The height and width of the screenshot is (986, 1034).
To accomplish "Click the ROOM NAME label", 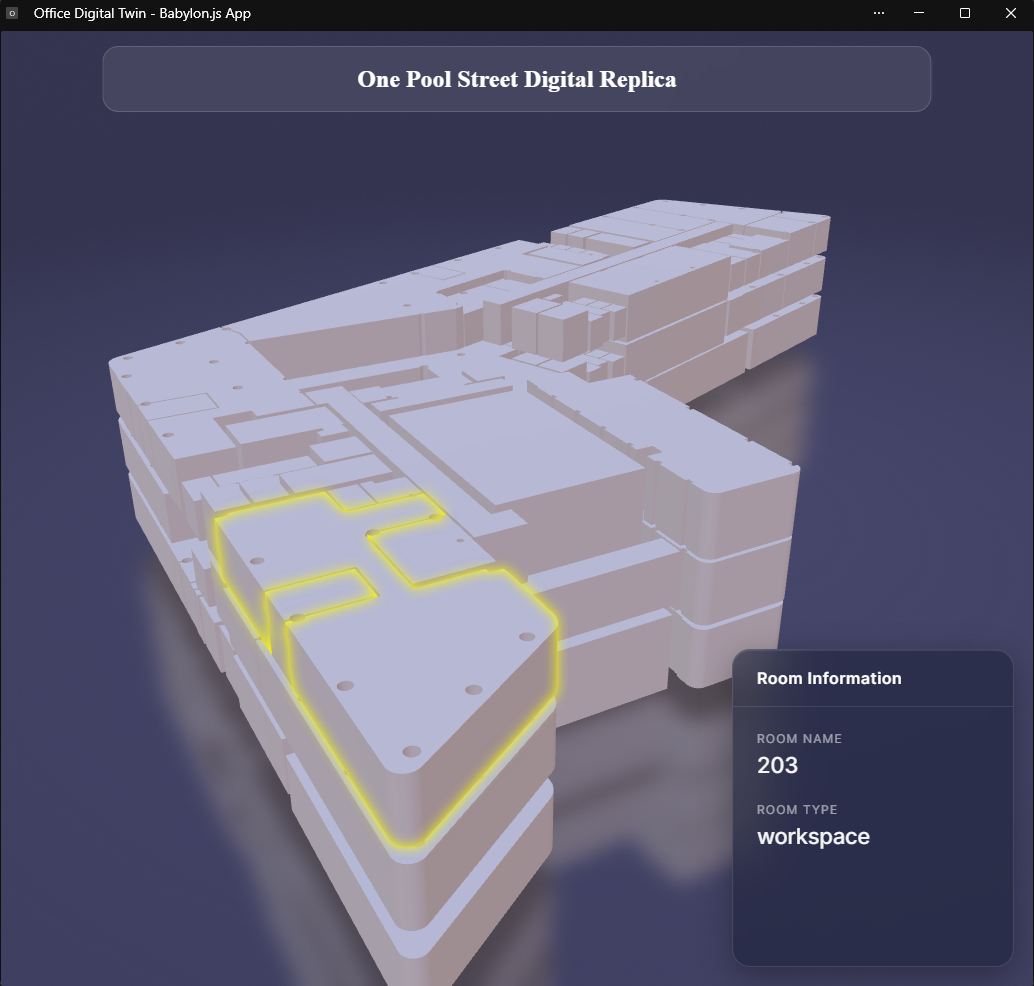I will 799,739.
